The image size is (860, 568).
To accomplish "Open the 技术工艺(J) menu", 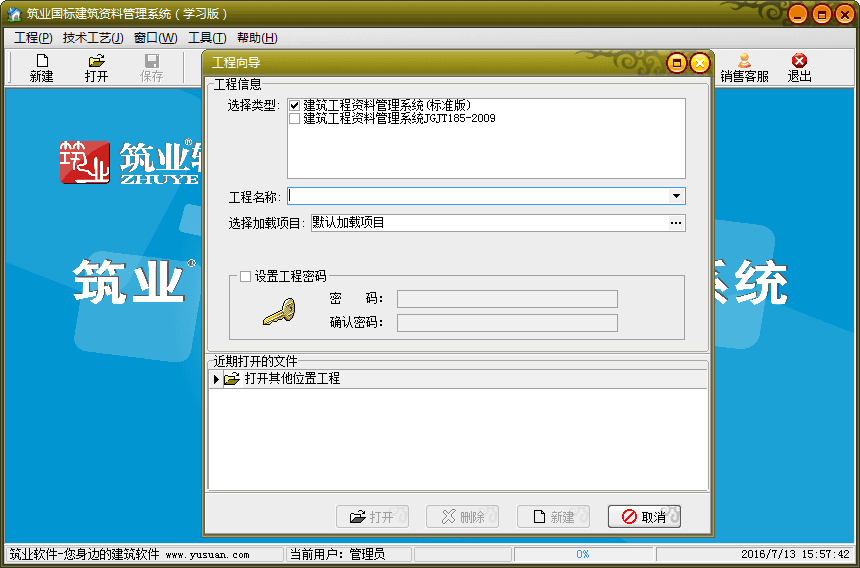I will pos(93,38).
